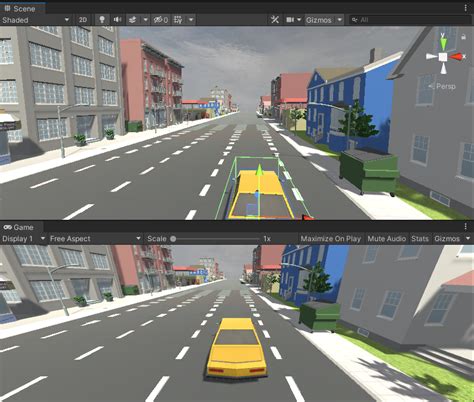The image size is (474, 402).
Task: Click the scene camera settings icon
Action: [x=290, y=20]
